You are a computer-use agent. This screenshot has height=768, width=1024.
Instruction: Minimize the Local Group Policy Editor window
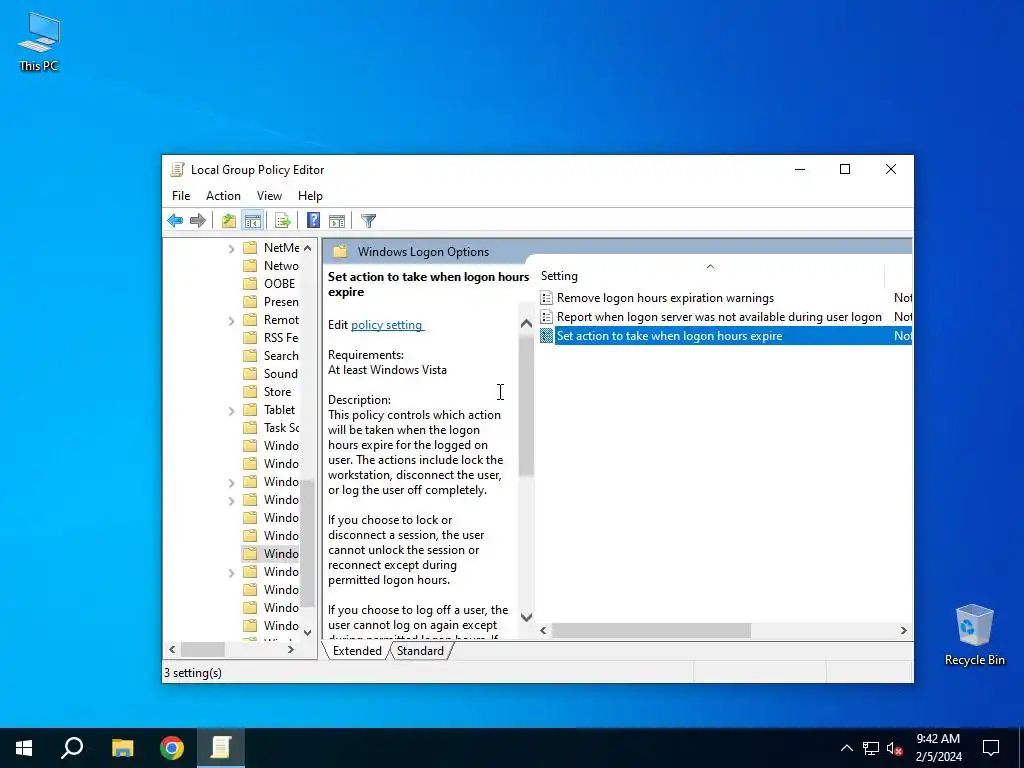(x=800, y=169)
